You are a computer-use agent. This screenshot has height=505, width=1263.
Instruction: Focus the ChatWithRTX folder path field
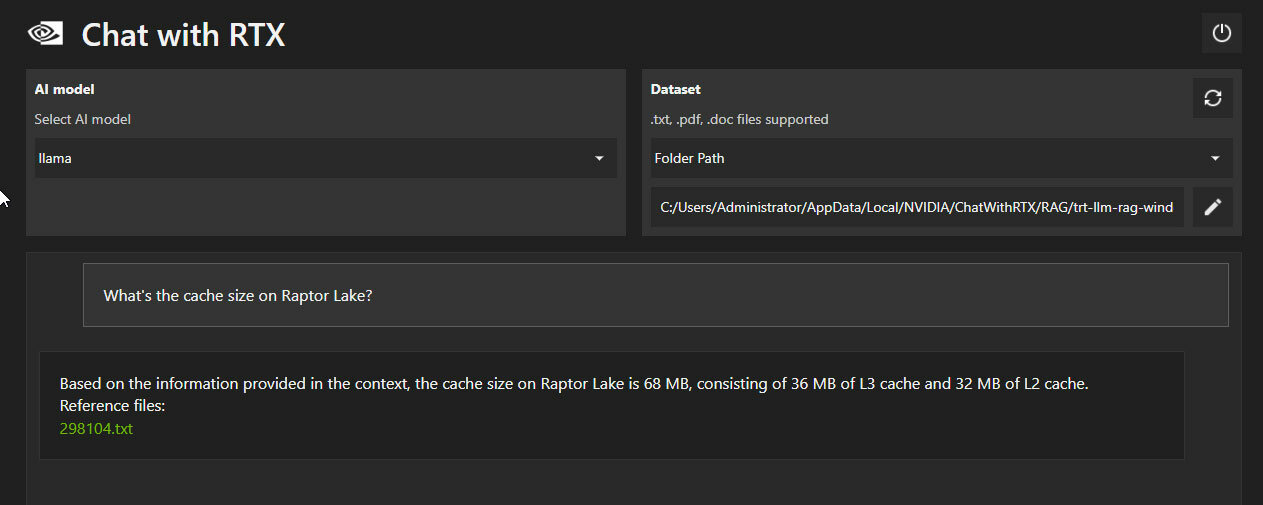917,207
